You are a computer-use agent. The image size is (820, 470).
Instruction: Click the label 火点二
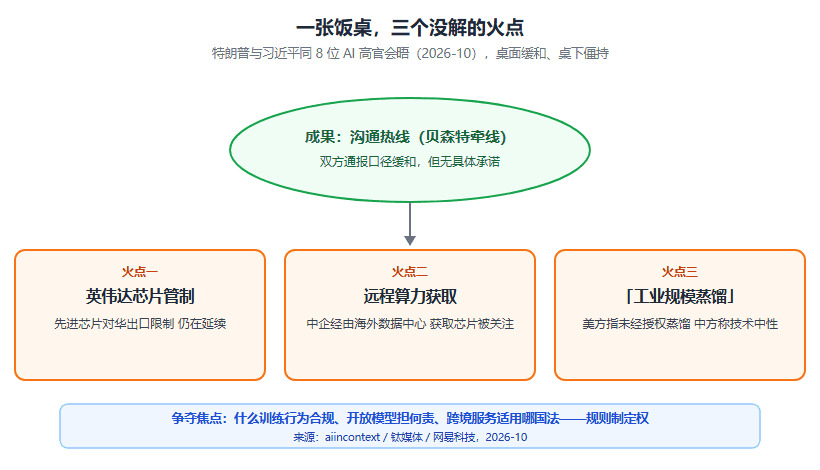tap(409, 271)
